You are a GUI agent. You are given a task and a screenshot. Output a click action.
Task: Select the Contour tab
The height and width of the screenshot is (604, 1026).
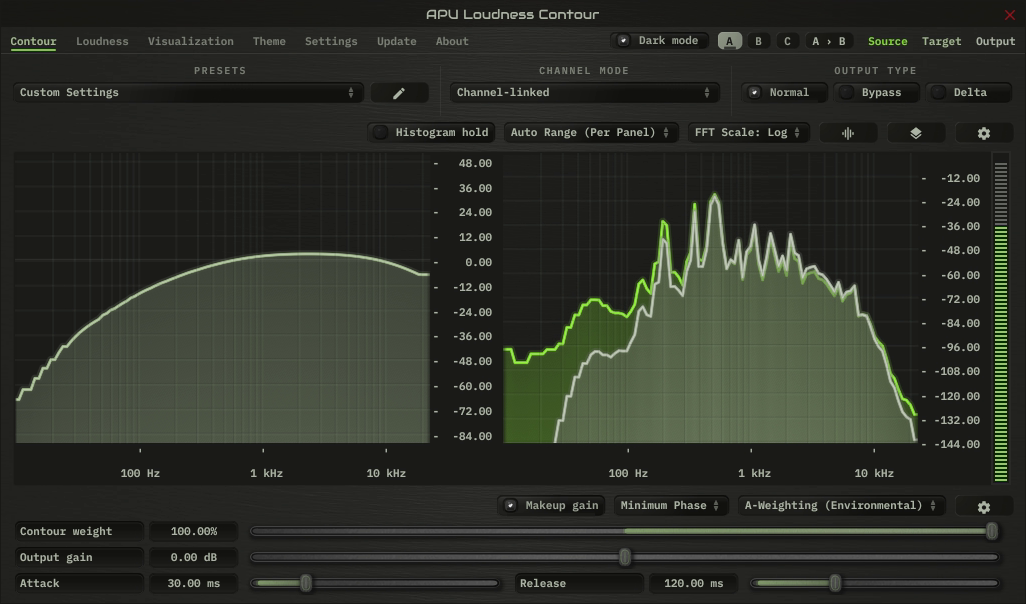[x=33, y=41]
